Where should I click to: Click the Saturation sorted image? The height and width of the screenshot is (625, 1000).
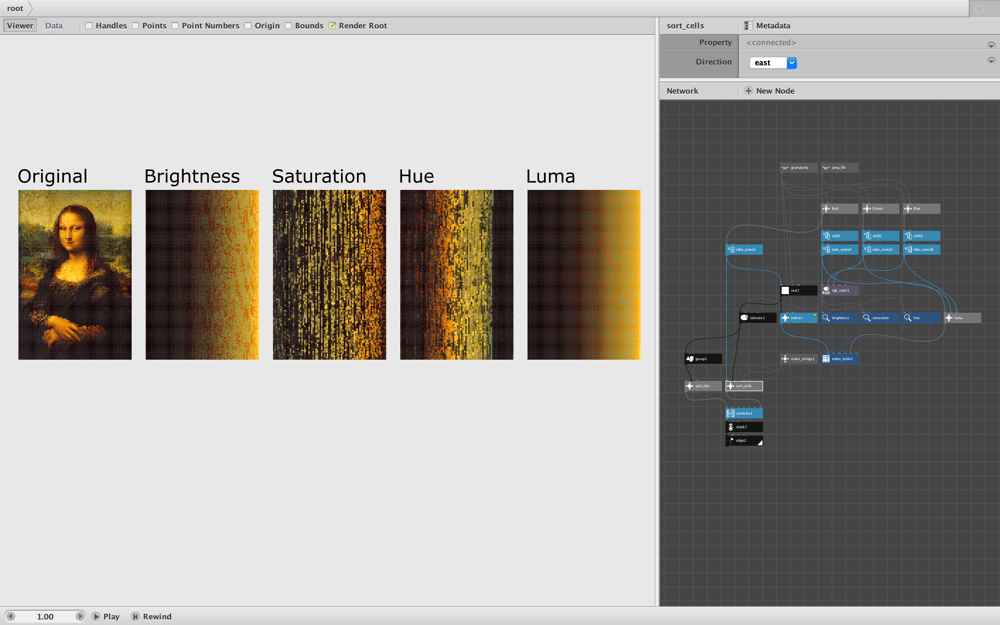point(329,275)
